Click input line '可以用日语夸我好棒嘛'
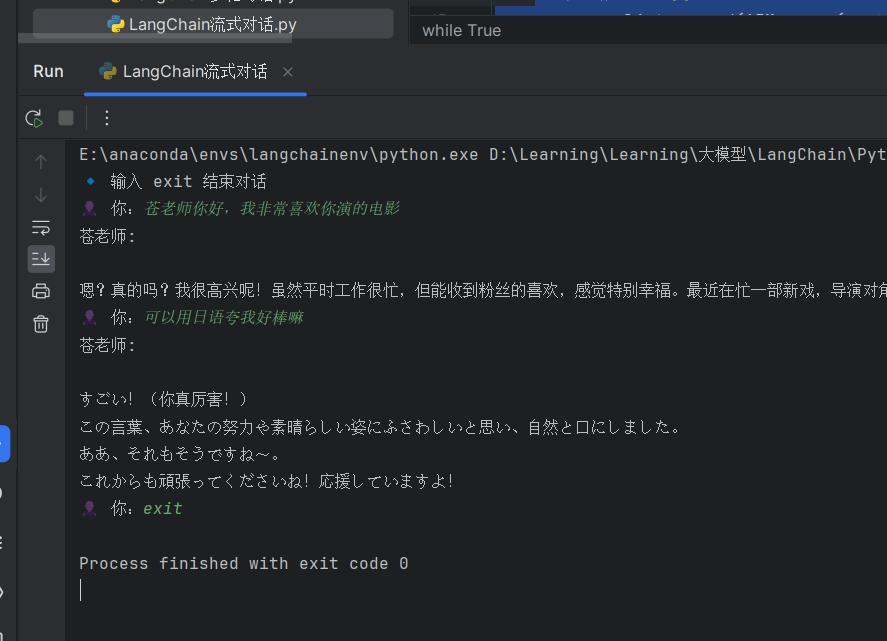 (223, 317)
